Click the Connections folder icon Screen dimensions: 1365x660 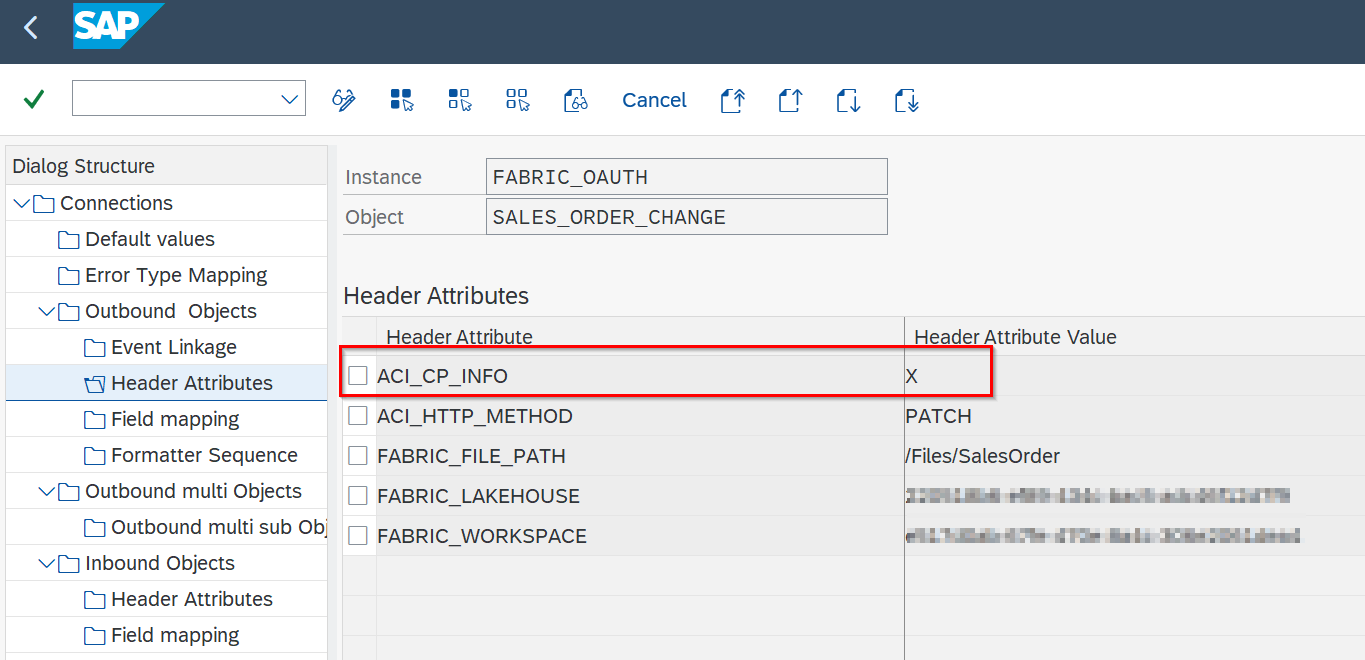click(x=43, y=204)
